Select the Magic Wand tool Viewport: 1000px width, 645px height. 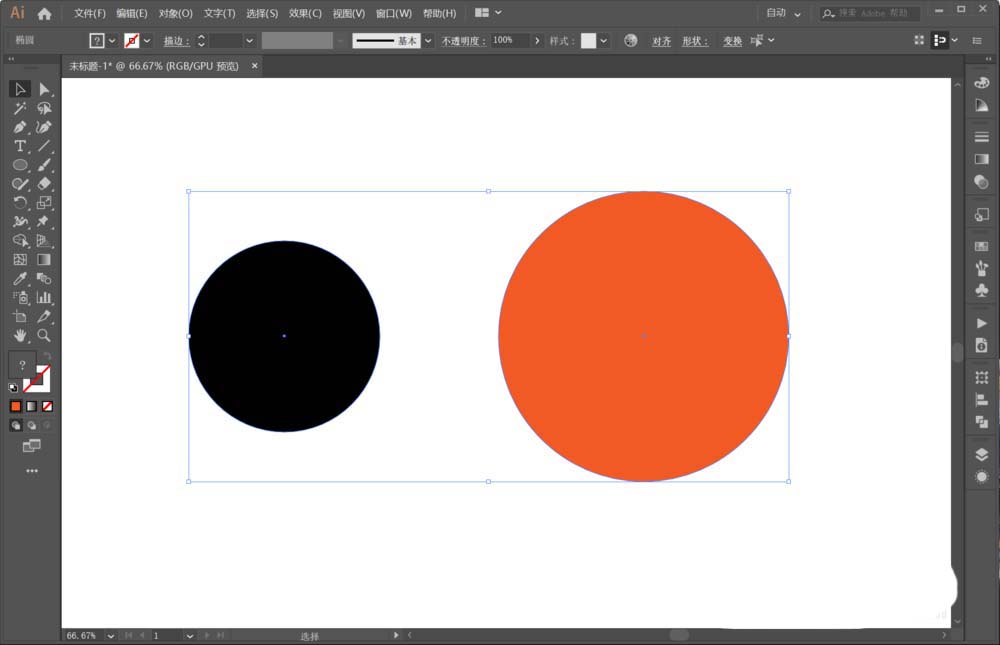click(x=19, y=108)
